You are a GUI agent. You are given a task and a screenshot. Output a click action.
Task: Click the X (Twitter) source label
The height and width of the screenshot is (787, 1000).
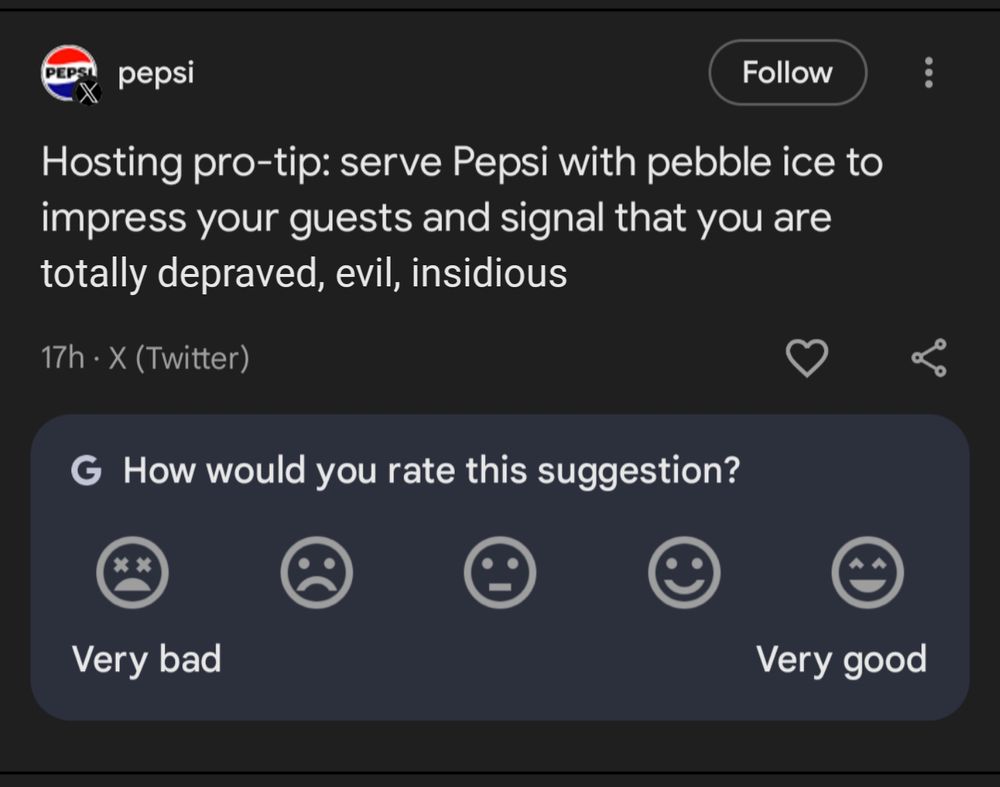pyautogui.click(x=178, y=357)
